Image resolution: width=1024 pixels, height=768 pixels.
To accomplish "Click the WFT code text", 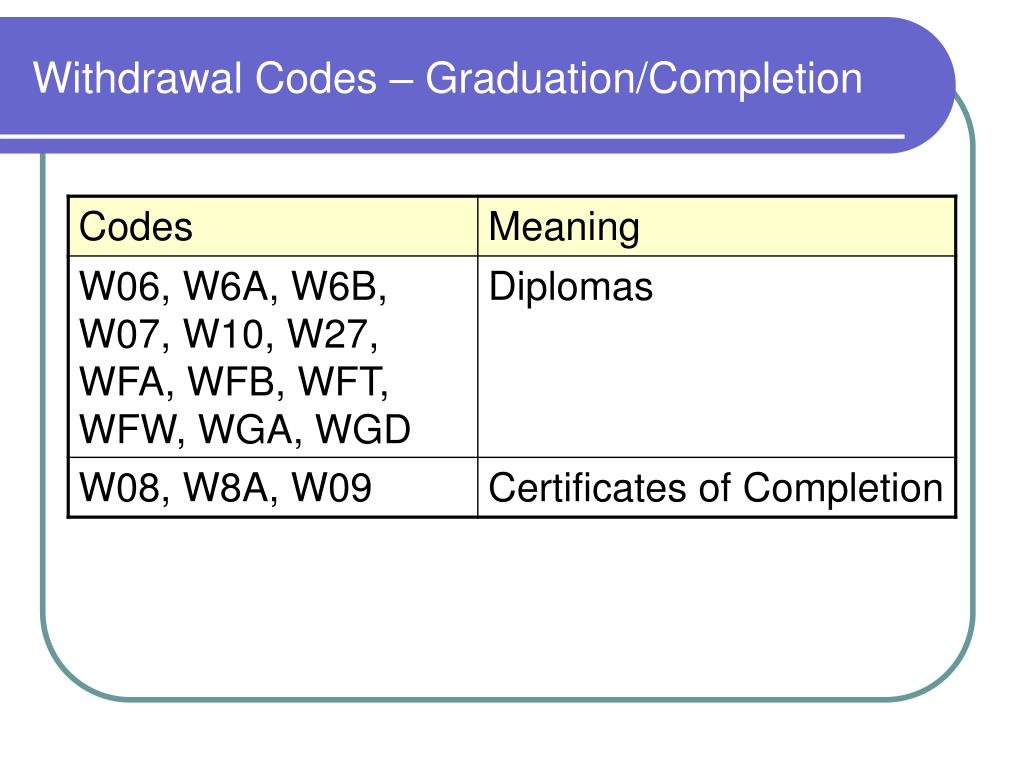I will (338, 381).
